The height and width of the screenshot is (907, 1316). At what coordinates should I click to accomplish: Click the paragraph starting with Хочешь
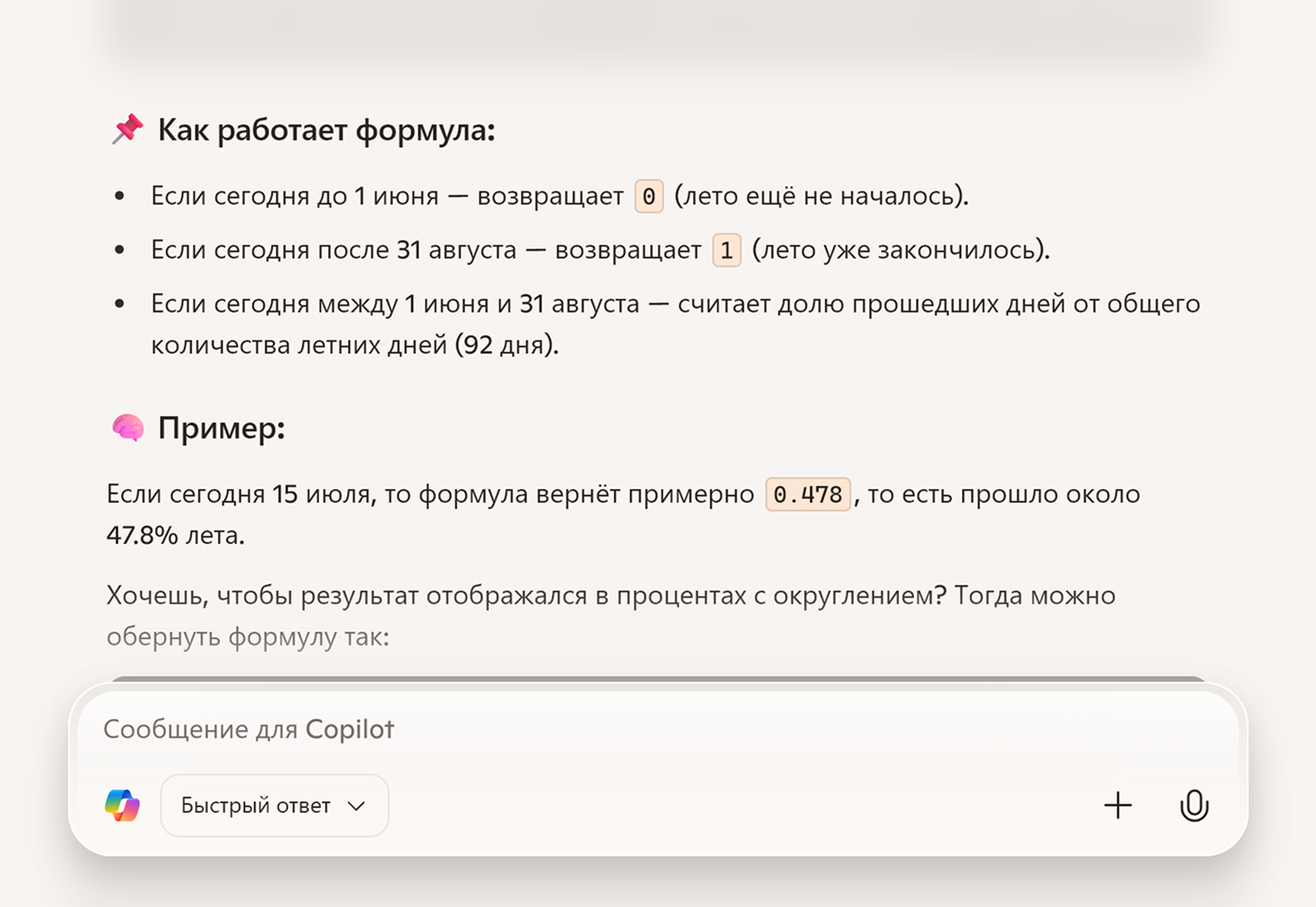tap(610, 616)
